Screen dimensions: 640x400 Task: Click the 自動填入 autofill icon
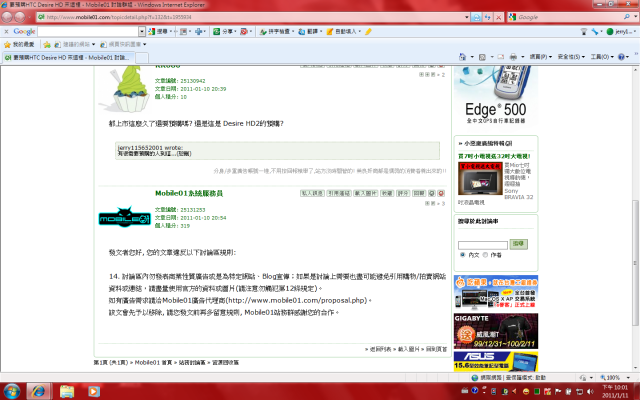[330, 31]
